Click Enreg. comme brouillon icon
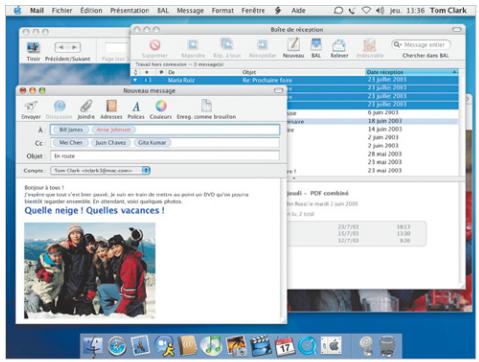The image size is (479, 362). click(206, 106)
